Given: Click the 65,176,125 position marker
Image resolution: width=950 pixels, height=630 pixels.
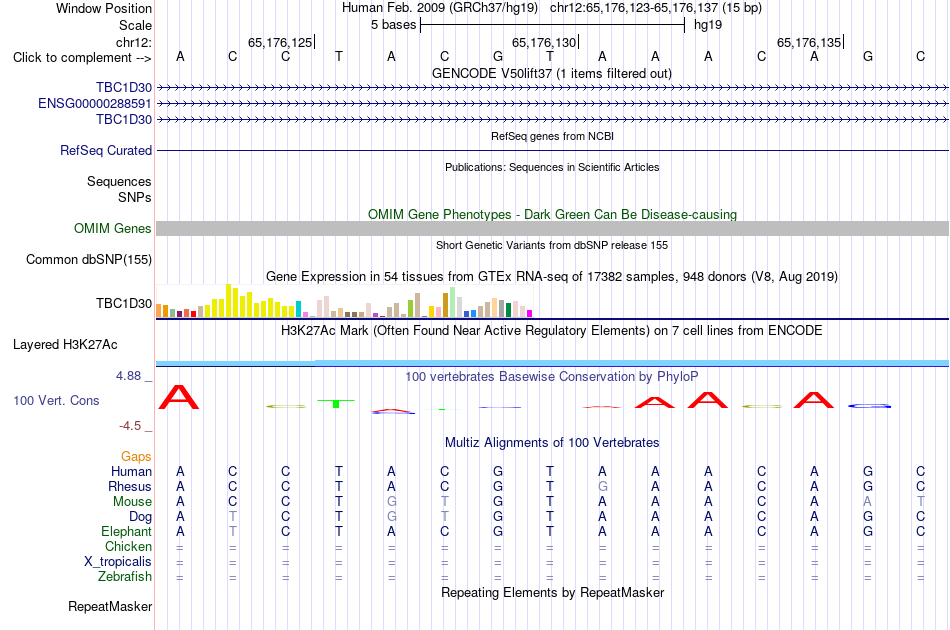Looking at the screenshot, I should (280, 42).
